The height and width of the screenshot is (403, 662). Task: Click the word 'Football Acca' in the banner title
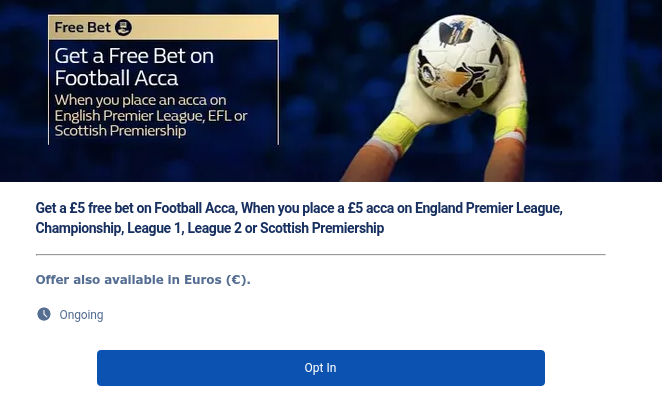click(x=116, y=78)
